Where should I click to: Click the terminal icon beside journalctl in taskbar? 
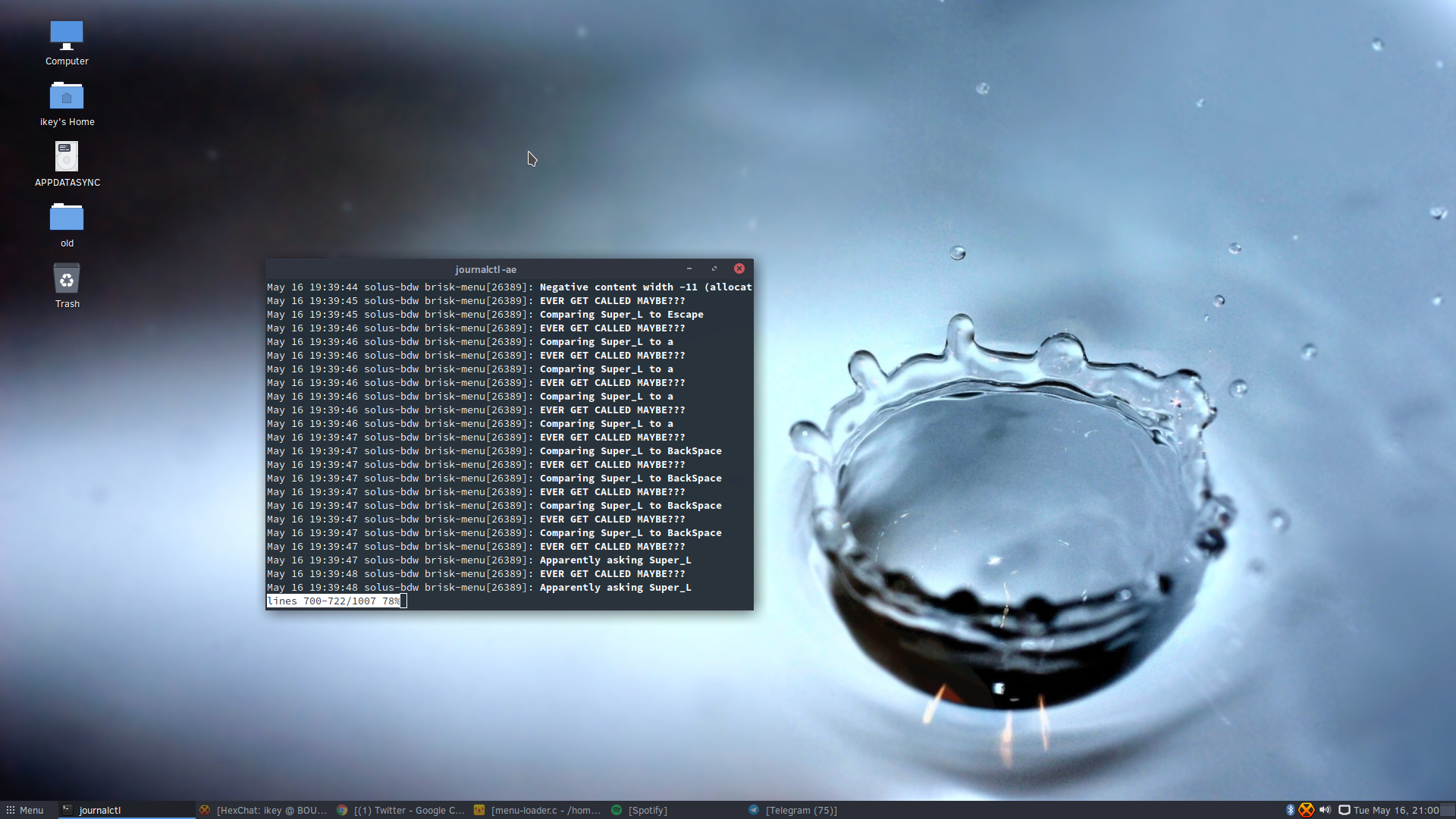67,809
